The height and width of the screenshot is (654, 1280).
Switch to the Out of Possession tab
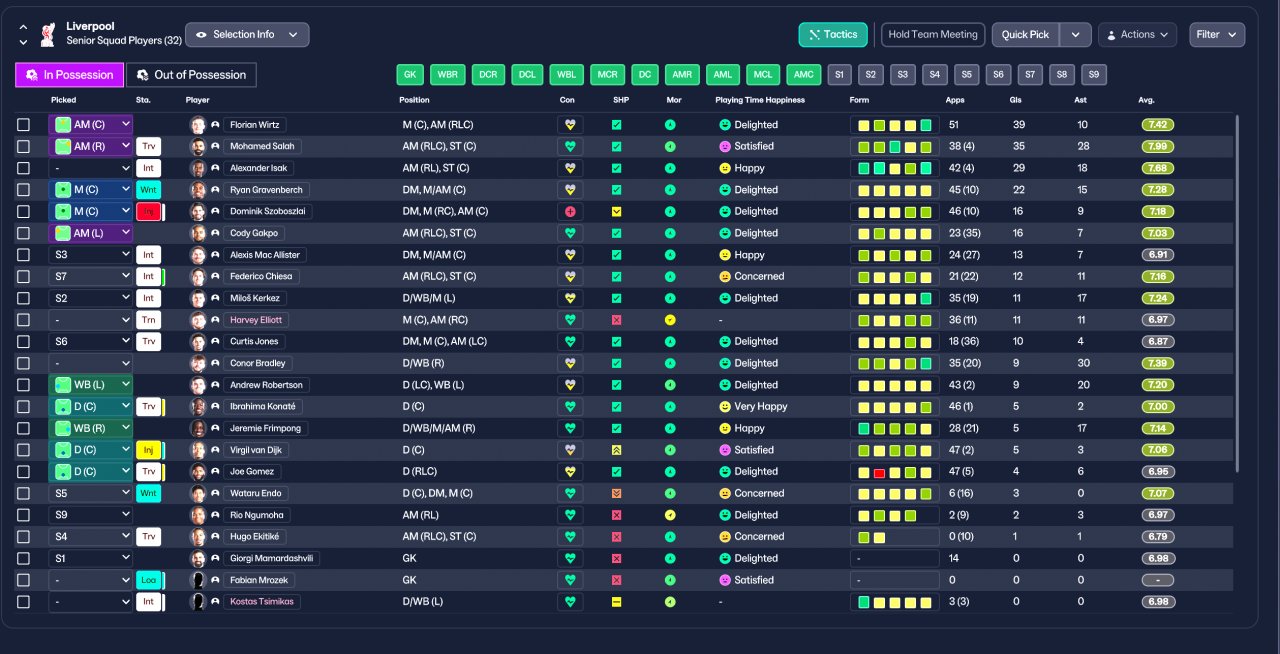[x=191, y=75]
